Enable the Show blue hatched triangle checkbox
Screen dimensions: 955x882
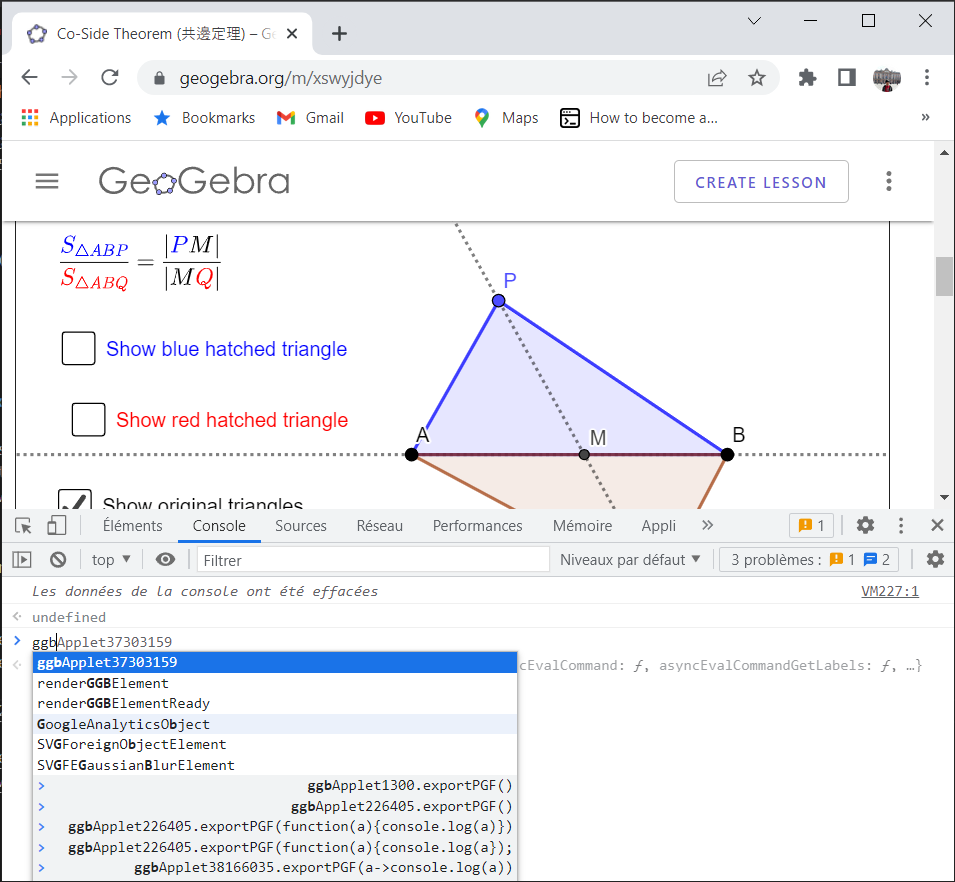pyautogui.click(x=79, y=349)
